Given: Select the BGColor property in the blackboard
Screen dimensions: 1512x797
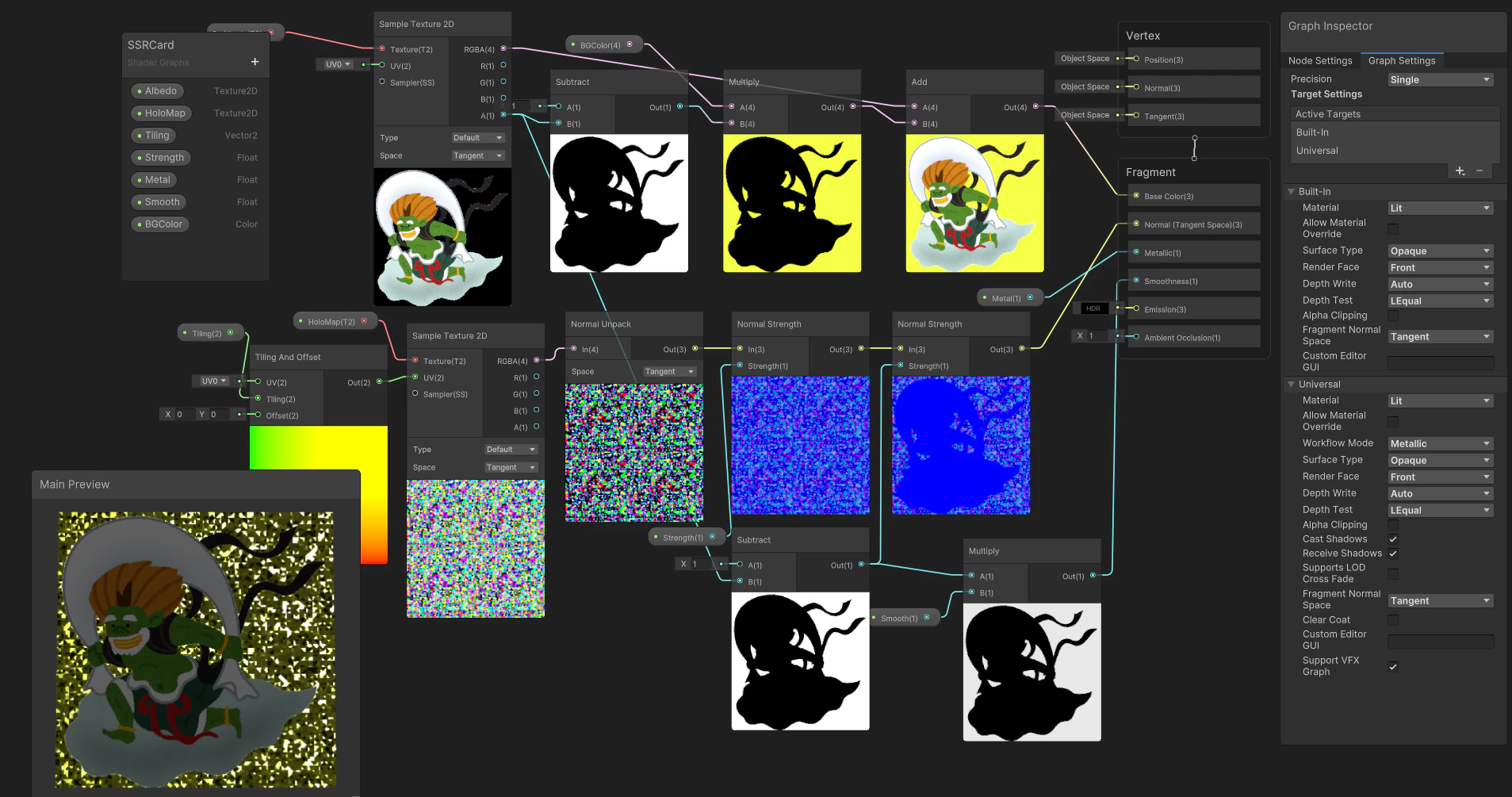Looking at the screenshot, I should [x=160, y=224].
